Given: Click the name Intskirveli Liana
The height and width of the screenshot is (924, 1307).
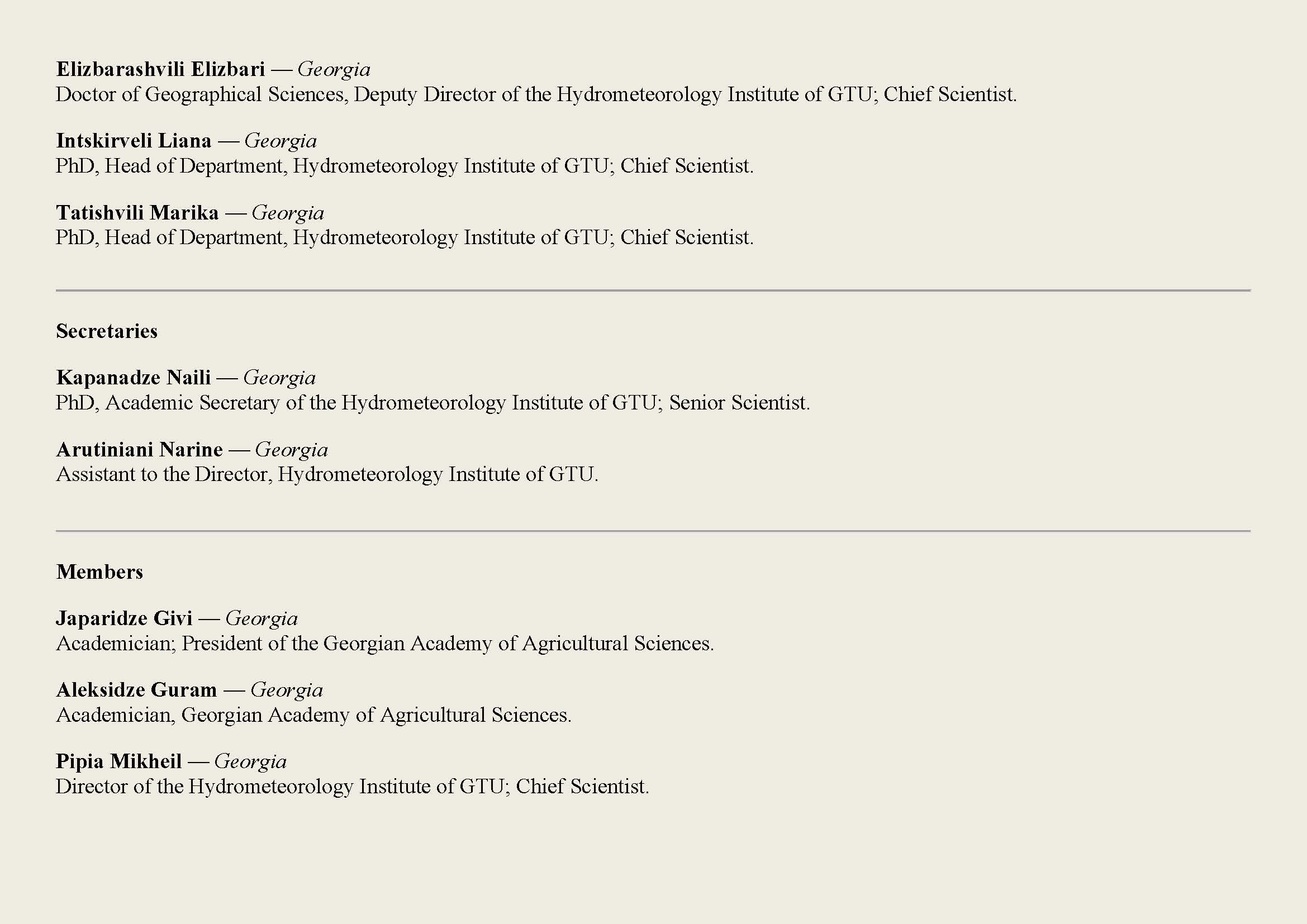Looking at the screenshot, I should 134,141.
